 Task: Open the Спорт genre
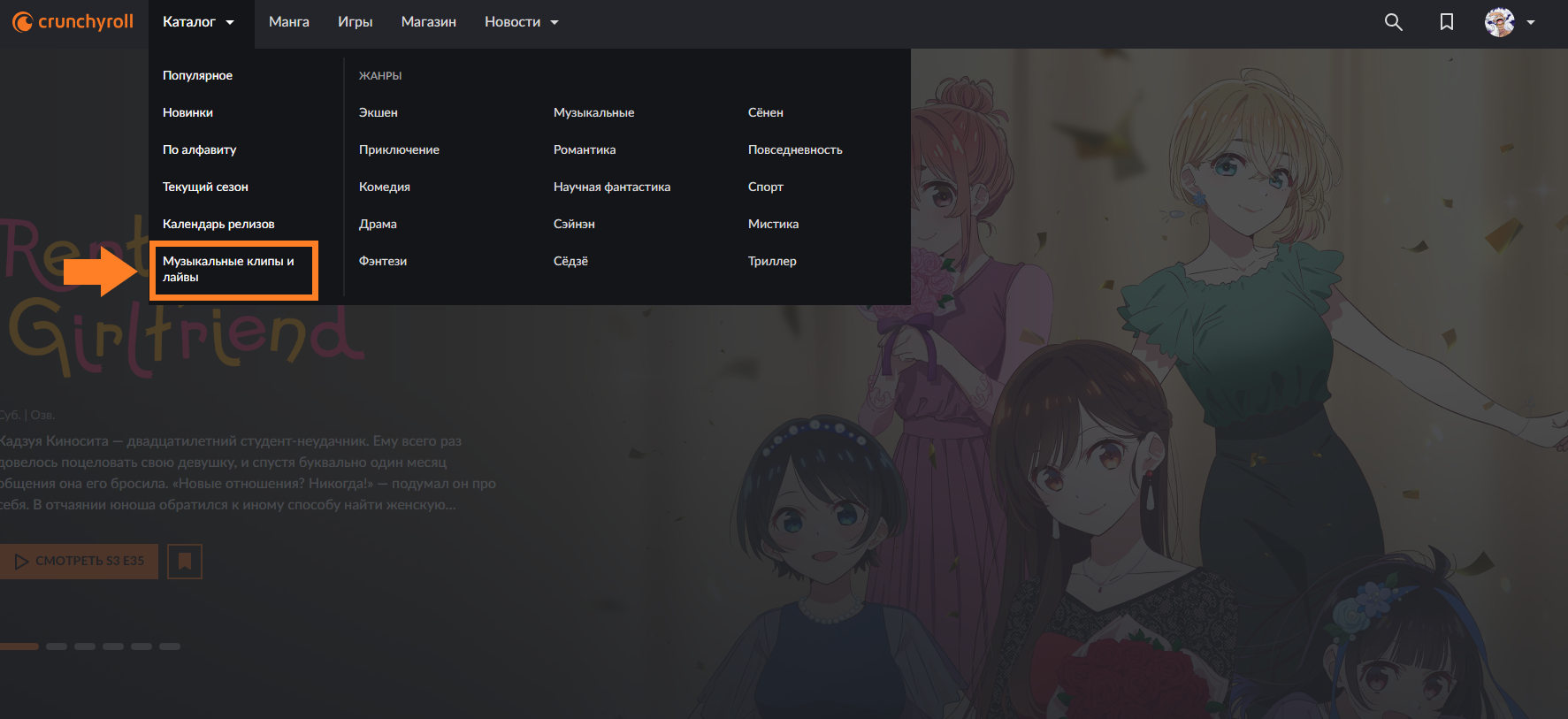coord(766,187)
